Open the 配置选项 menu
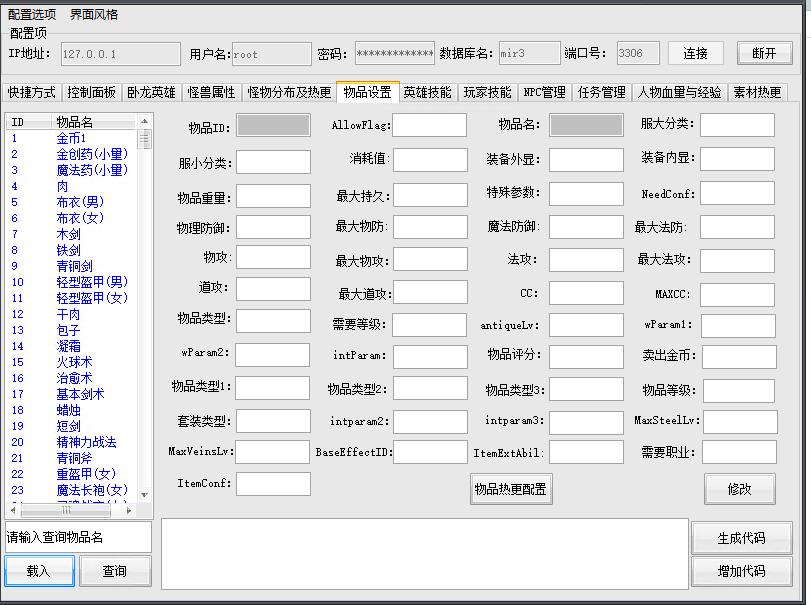The width and height of the screenshot is (811, 605). (32, 15)
